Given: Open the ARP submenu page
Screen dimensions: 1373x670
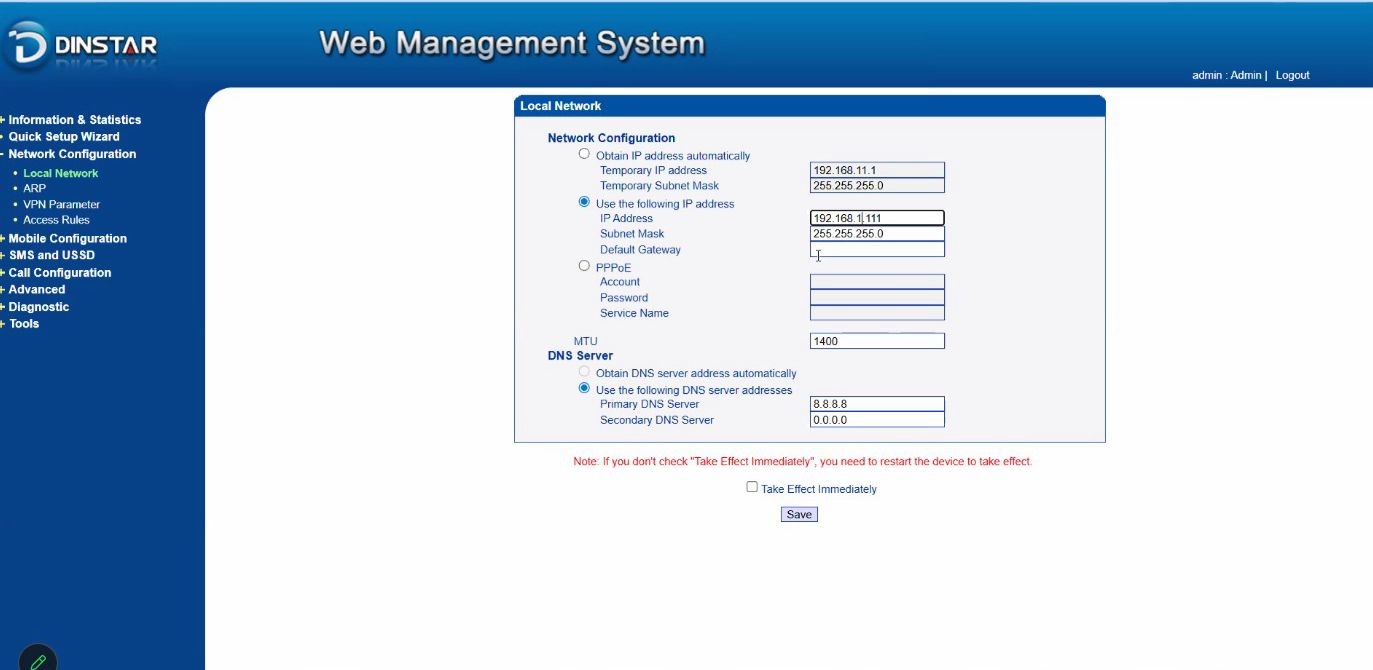Looking at the screenshot, I should (x=34, y=188).
